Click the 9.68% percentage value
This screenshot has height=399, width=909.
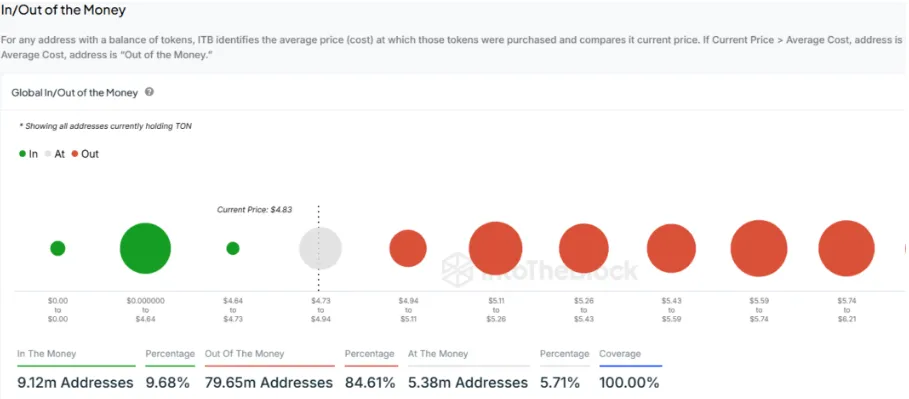[168, 383]
